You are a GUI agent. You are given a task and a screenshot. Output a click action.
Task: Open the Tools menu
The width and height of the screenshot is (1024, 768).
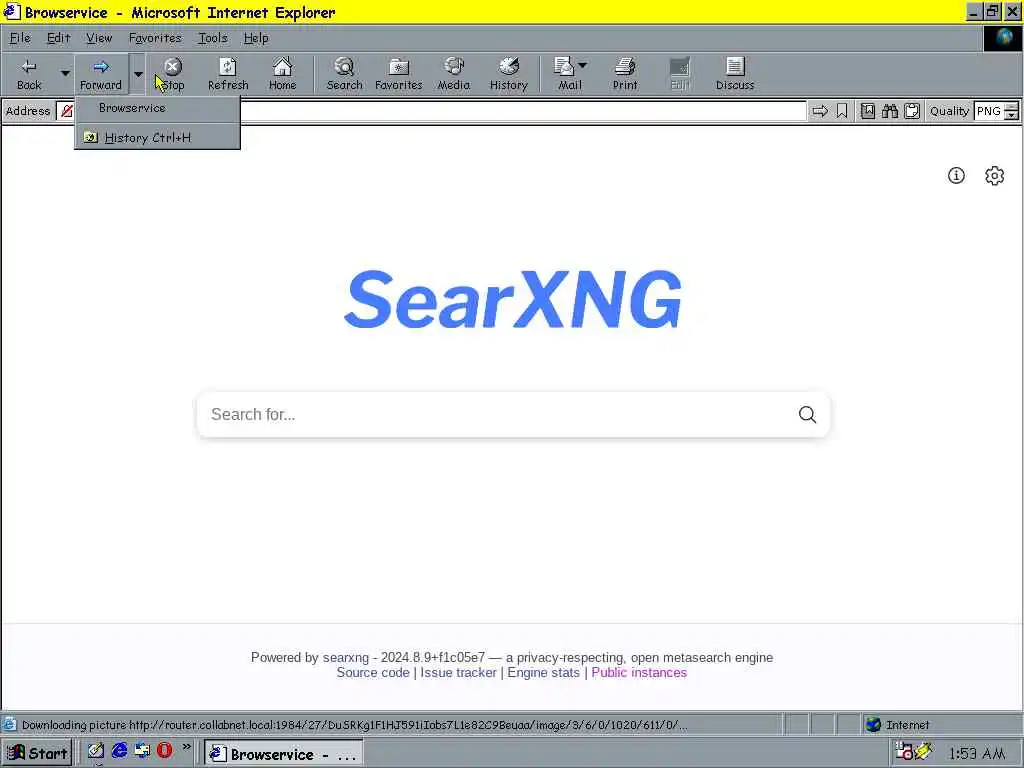tap(213, 38)
